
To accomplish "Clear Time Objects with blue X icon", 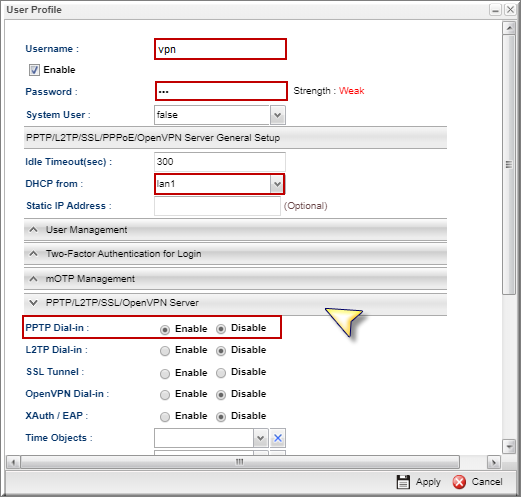I will point(278,438).
